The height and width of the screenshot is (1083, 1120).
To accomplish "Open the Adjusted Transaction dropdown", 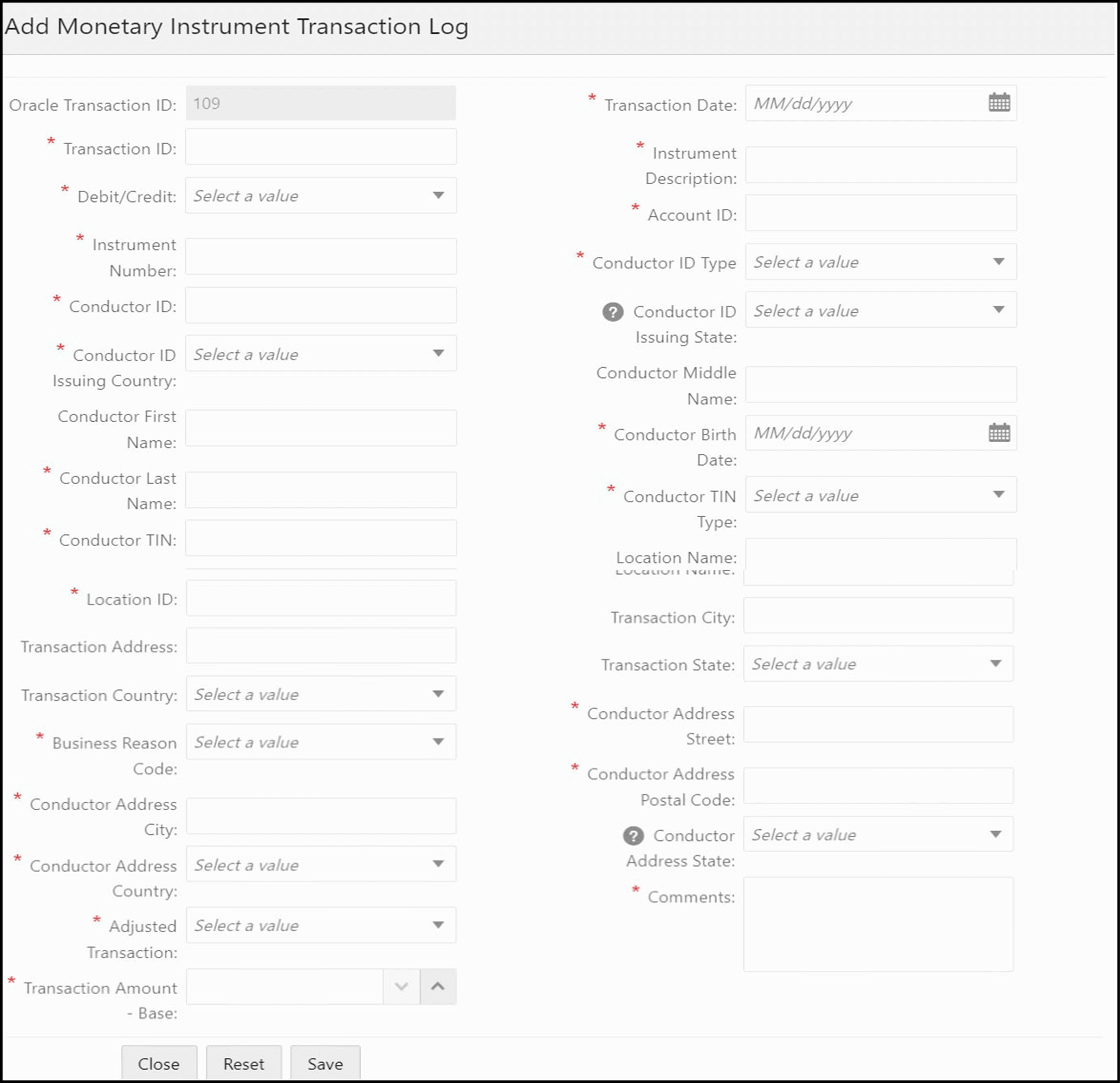I will click(438, 925).
